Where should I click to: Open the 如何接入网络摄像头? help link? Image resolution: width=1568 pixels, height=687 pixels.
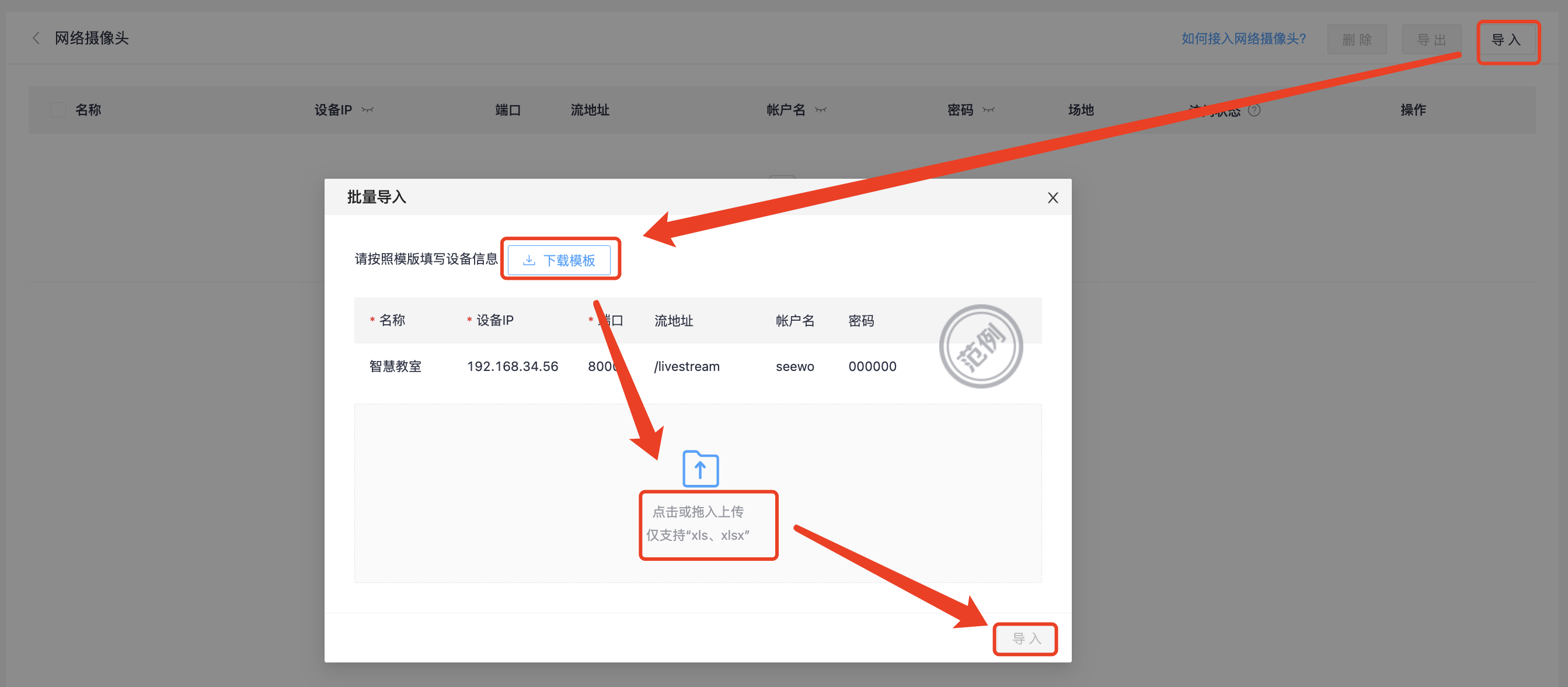coord(1243,39)
